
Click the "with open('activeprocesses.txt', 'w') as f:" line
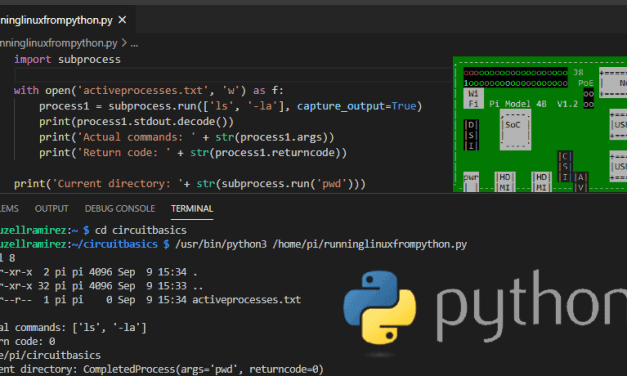[149, 90]
